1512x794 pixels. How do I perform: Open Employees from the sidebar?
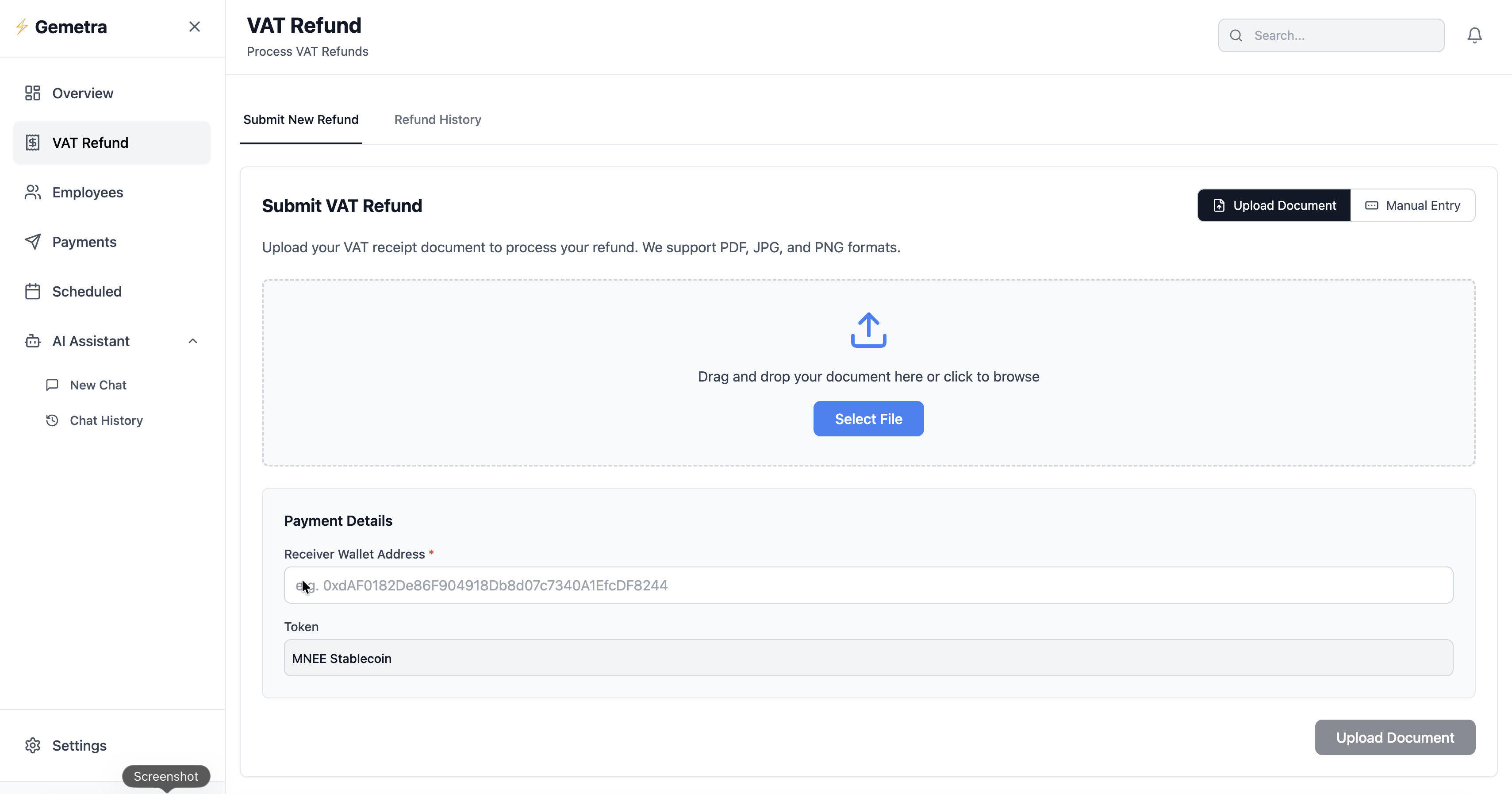coord(88,192)
